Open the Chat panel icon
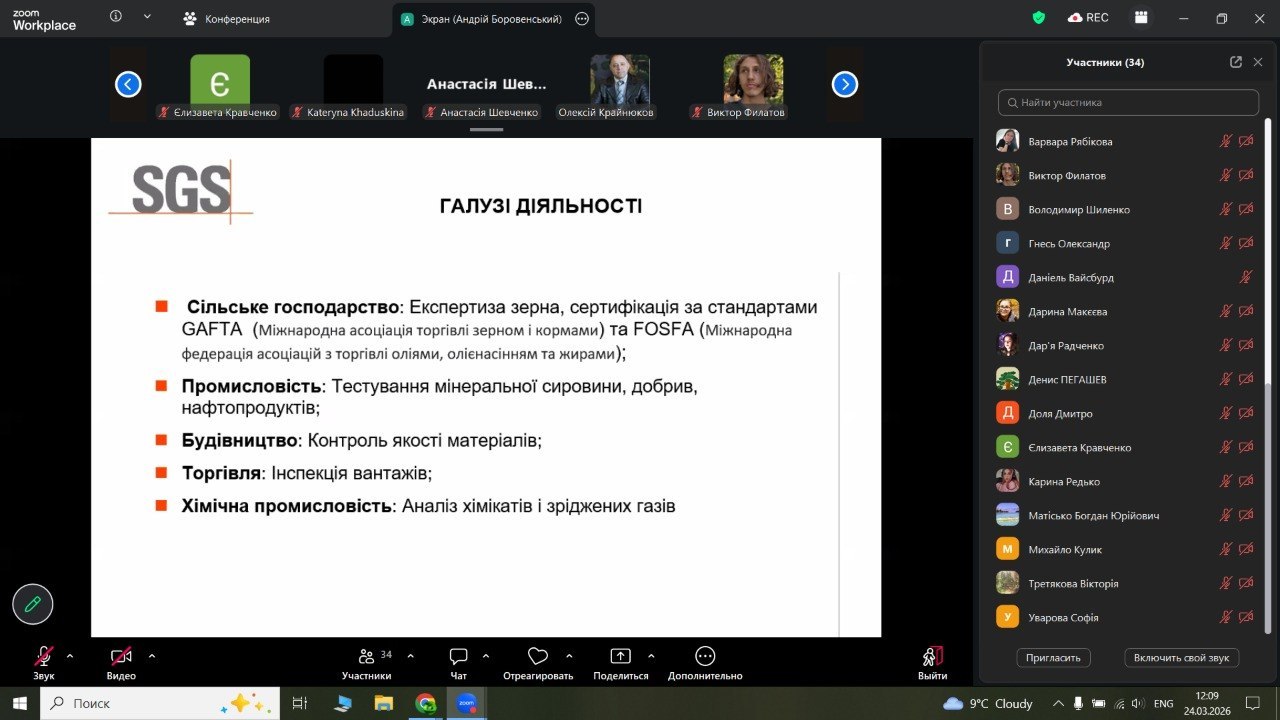Screen dimensions: 1280x720 tap(459, 657)
